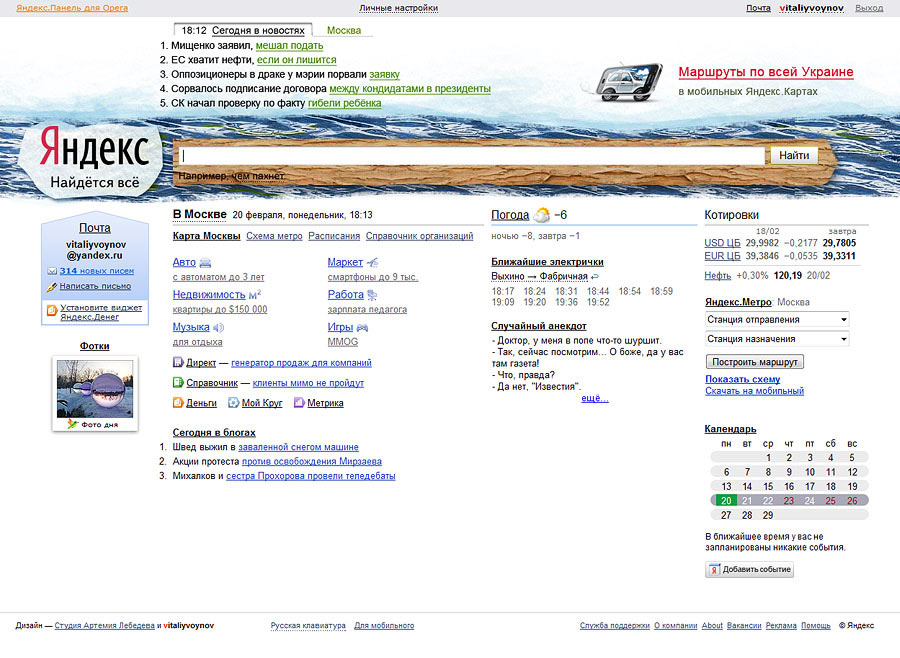Click the orange Dengi icon
The image size is (900, 658).
click(x=178, y=403)
